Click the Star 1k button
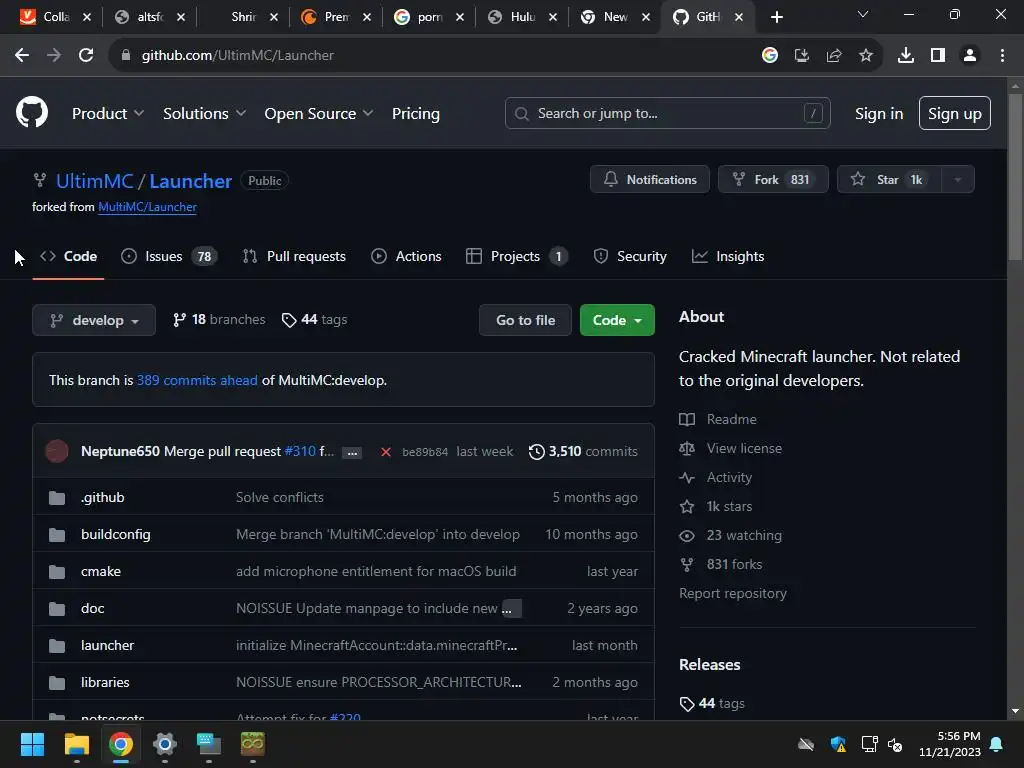 pos(889,180)
